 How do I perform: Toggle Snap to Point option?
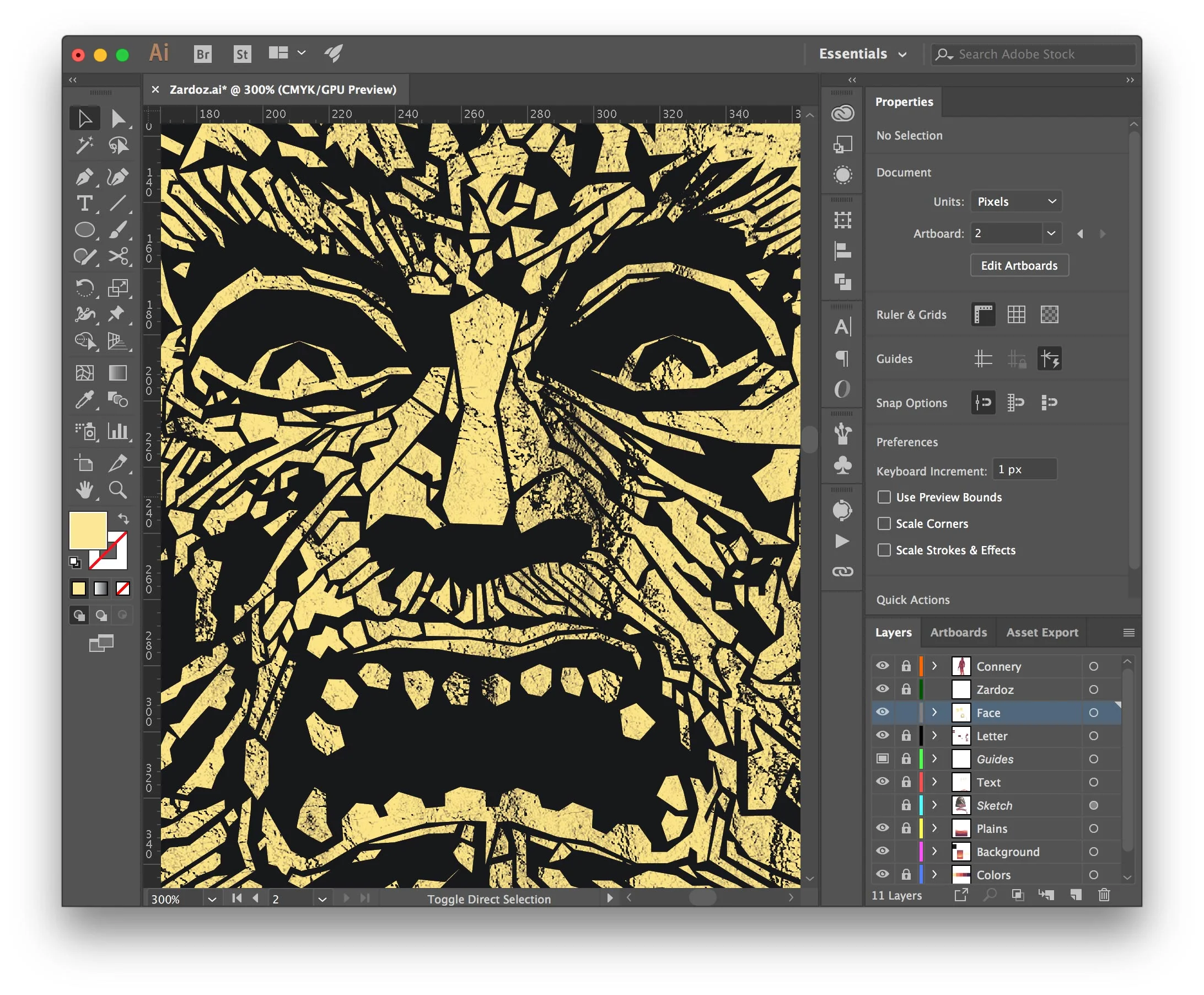(x=983, y=402)
